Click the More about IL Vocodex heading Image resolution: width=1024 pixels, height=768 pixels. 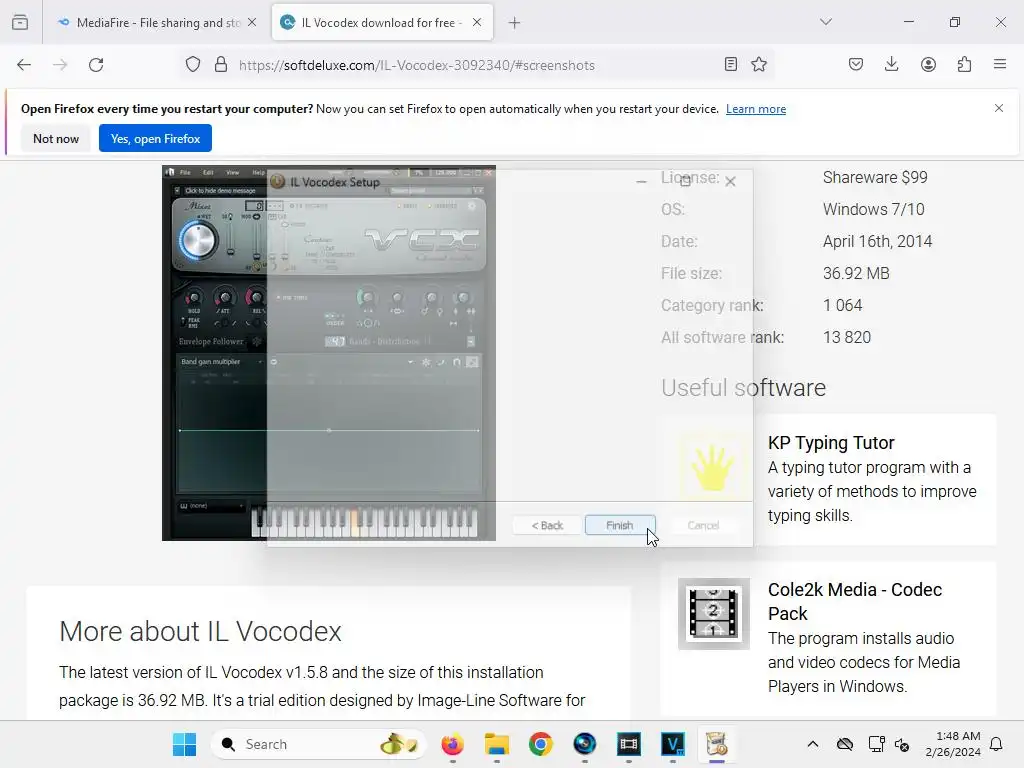(200, 632)
